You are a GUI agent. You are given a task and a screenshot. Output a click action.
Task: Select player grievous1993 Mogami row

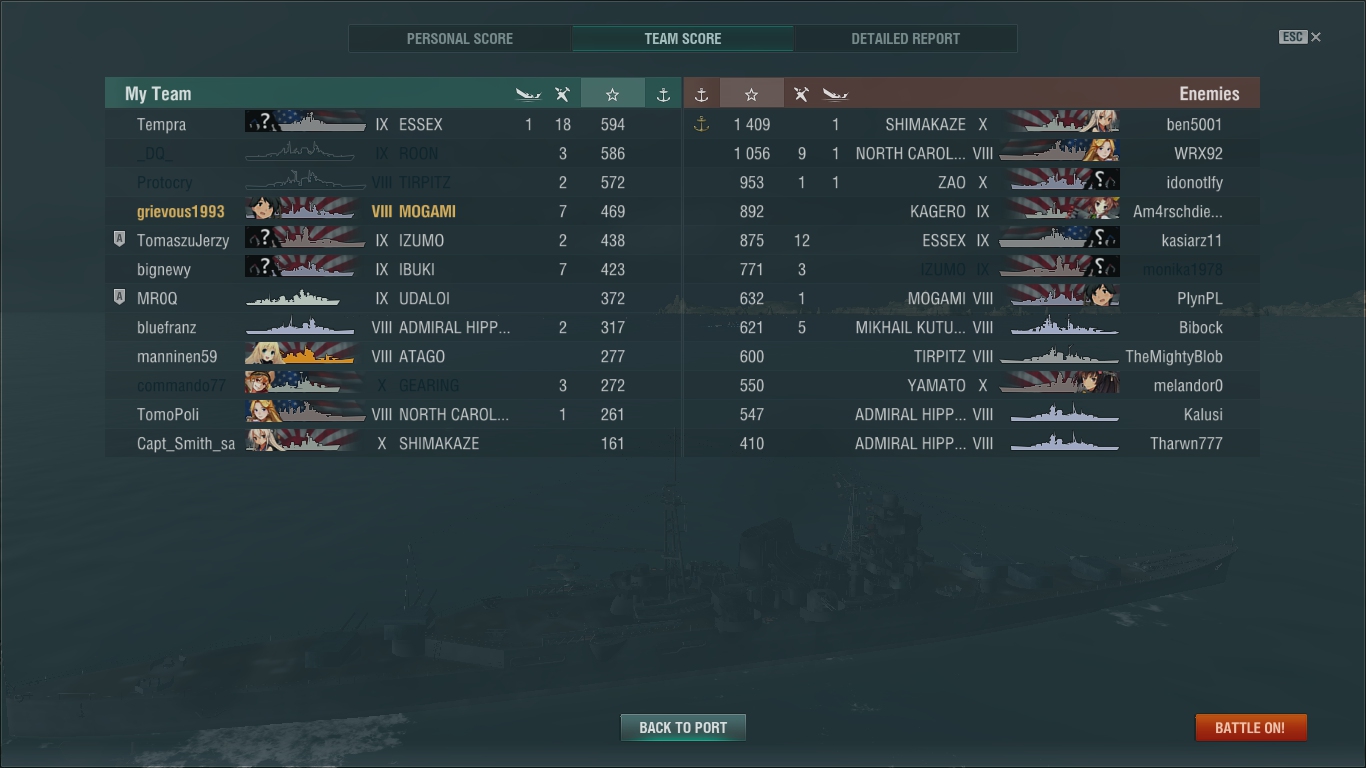pyautogui.click(x=393, y=211)
